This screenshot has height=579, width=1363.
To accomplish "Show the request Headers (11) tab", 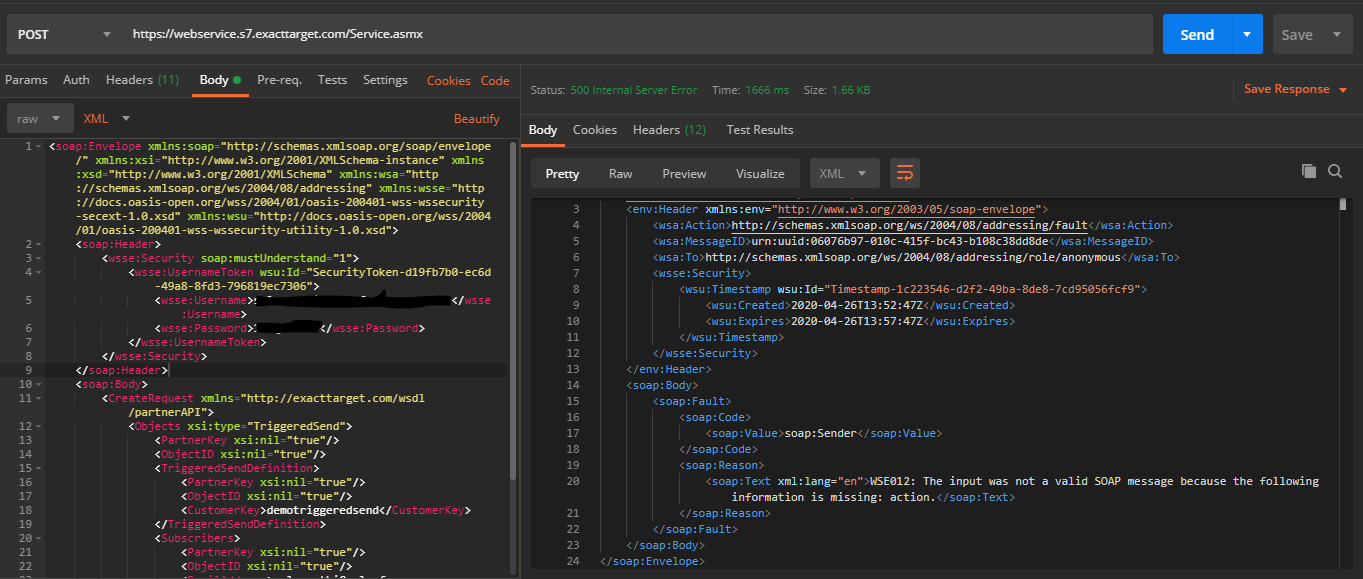I will [x=142, y=80].
